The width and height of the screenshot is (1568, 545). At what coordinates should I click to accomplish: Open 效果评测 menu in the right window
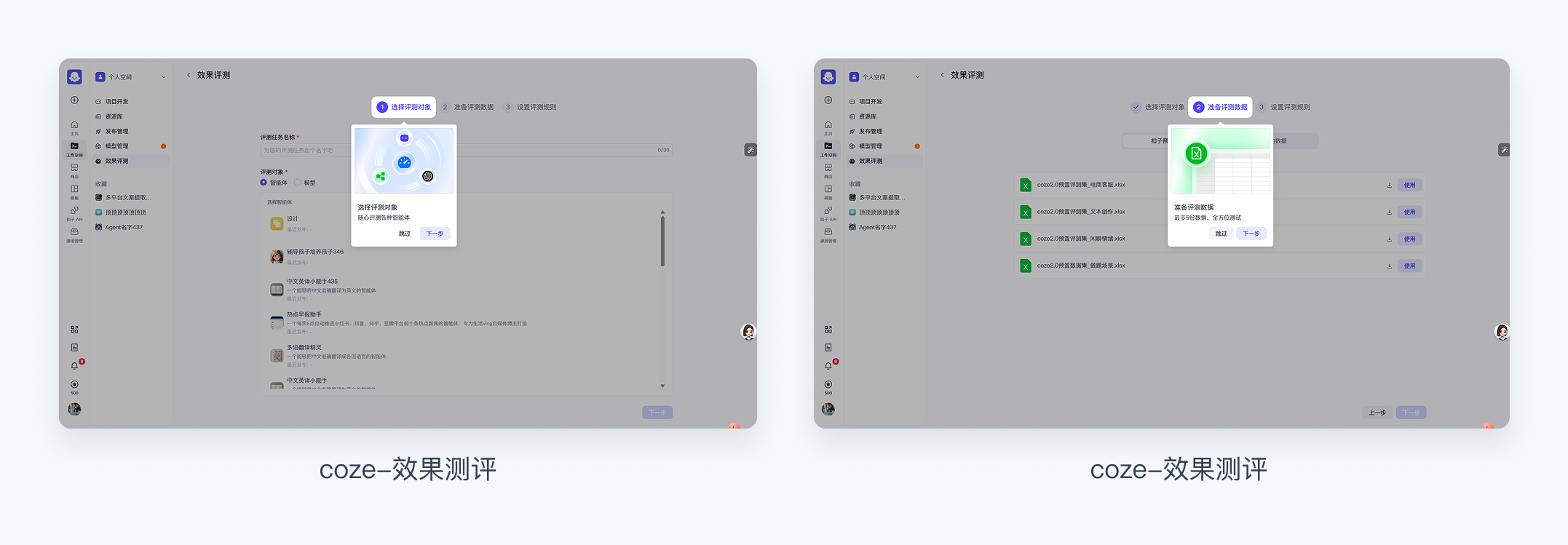click(885, 162)
